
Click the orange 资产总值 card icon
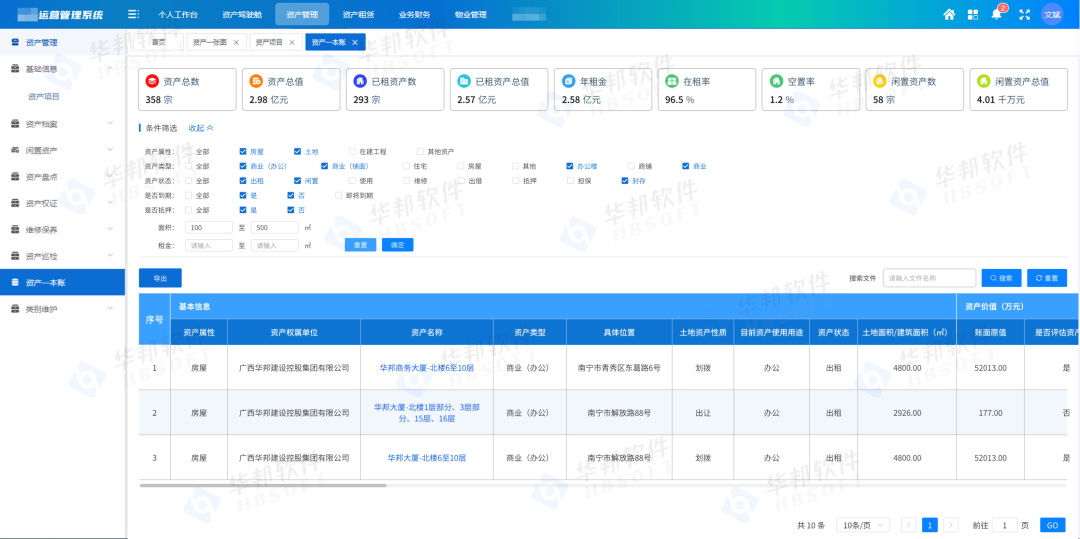[x=256, y=81]
